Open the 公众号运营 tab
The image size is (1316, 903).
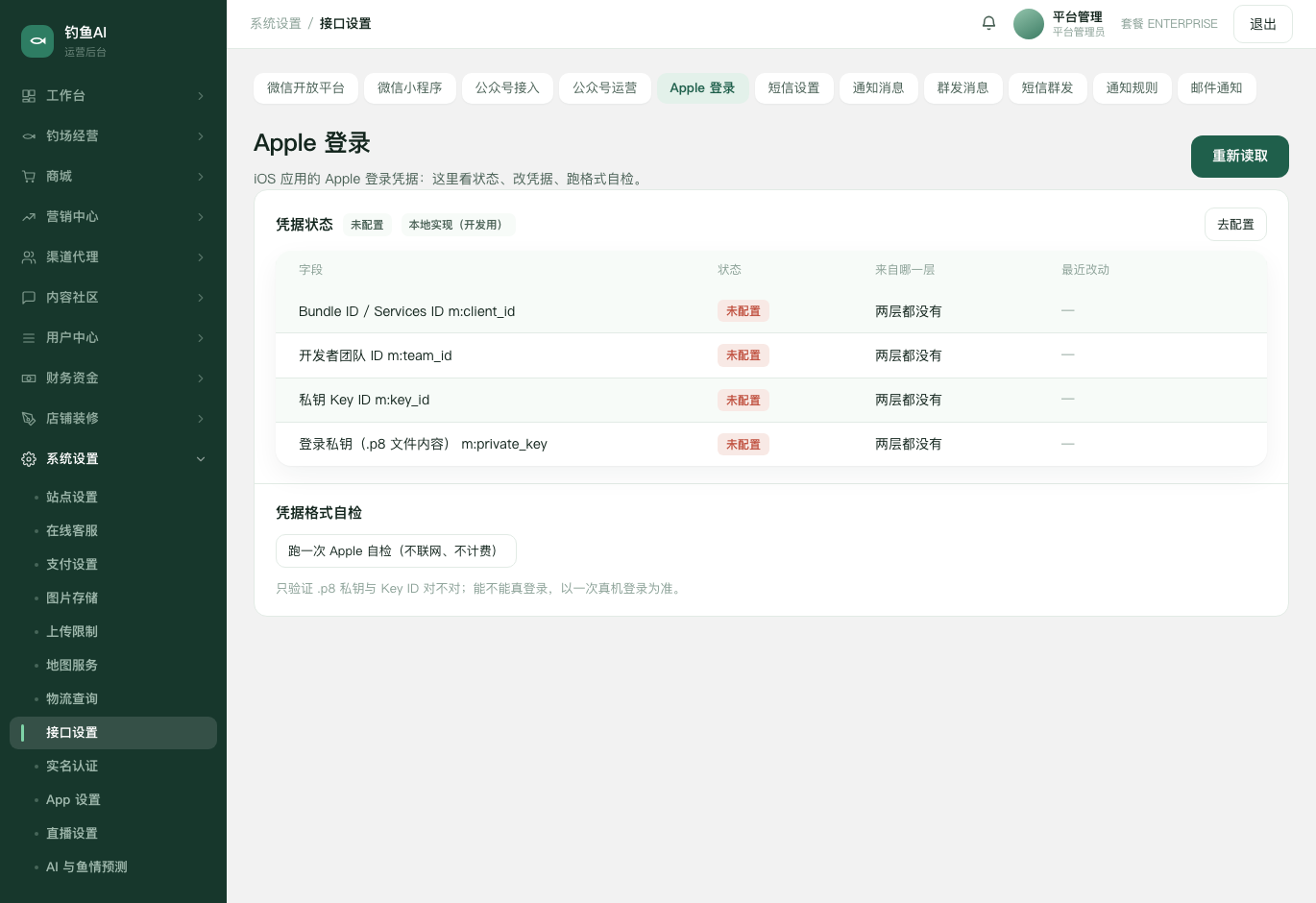(x=605, y=88)
